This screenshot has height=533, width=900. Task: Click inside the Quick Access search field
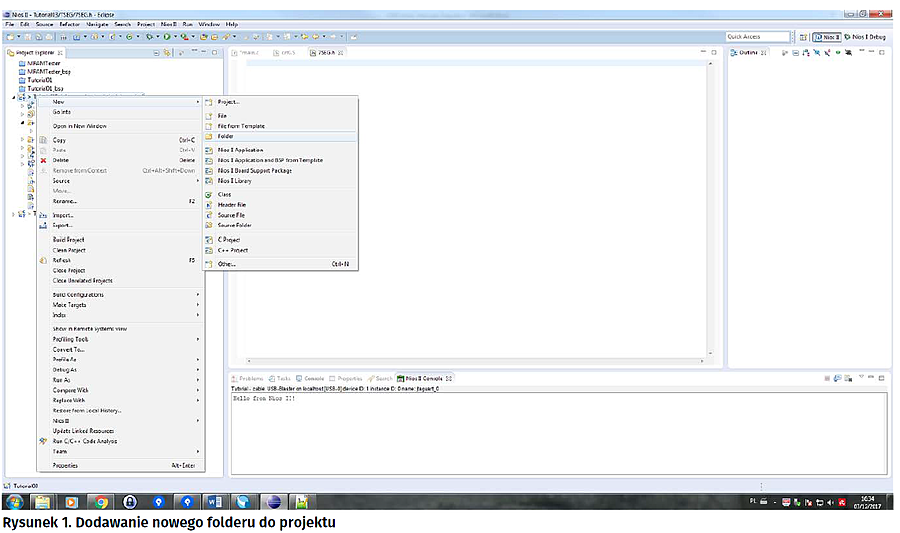pyautogui.click(x=756, y=37)
